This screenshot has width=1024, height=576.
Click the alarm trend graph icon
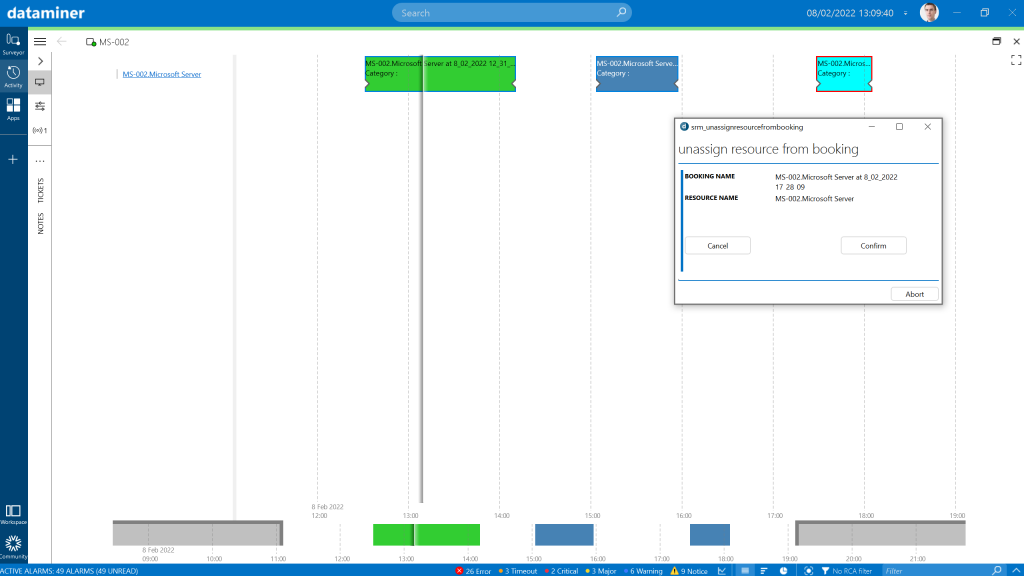pyautogui.click(x=722, y=571)
